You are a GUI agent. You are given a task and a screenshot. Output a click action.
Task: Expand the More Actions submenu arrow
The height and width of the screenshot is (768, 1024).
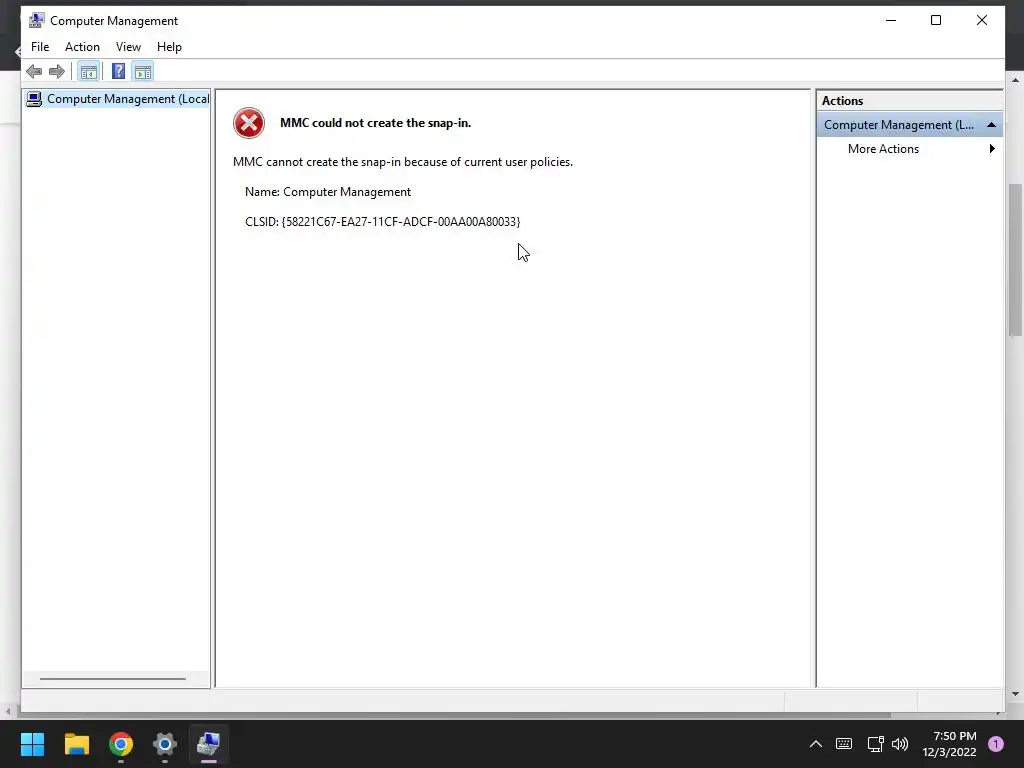click(992, 149)
